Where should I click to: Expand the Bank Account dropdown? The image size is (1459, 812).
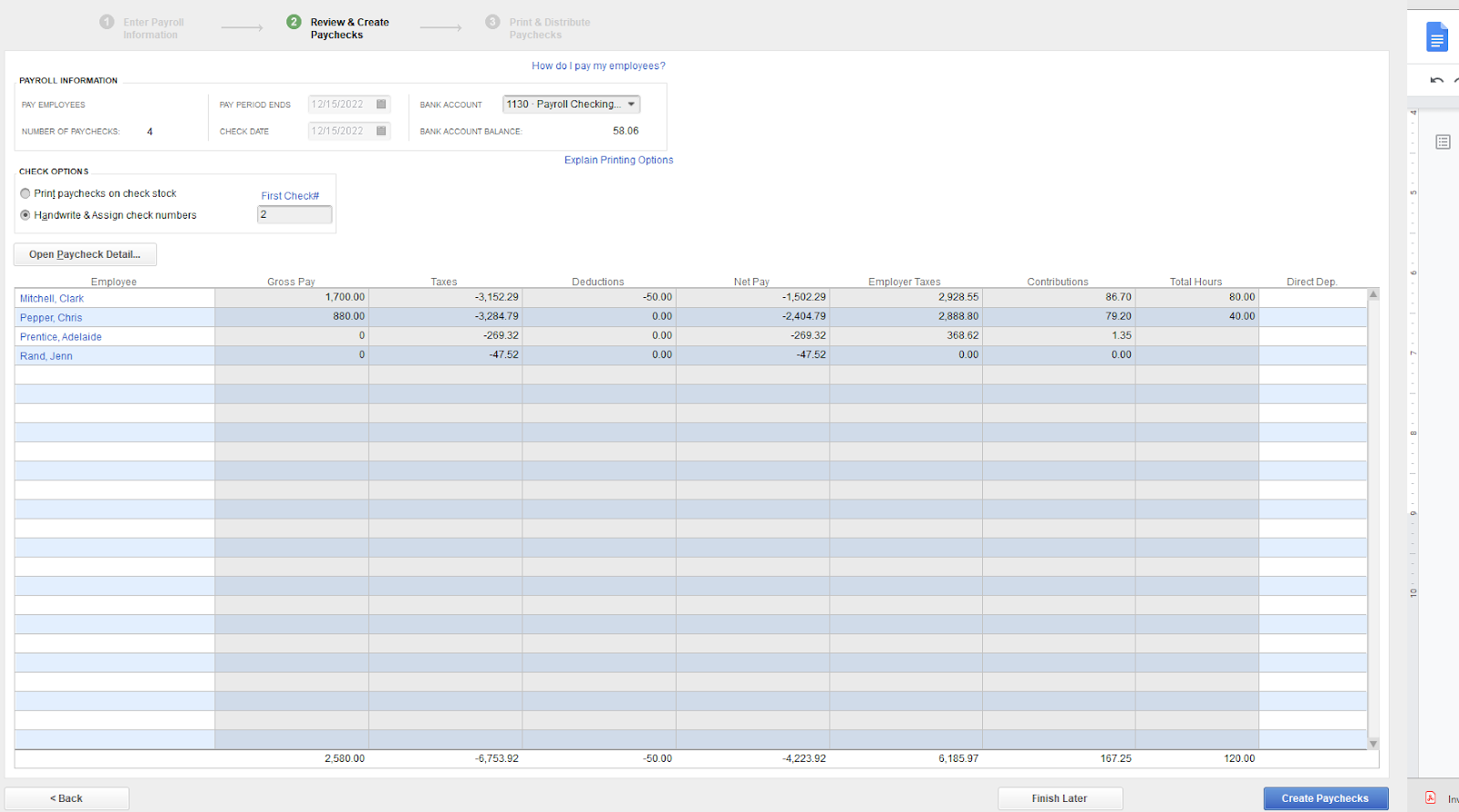point(631,104)
